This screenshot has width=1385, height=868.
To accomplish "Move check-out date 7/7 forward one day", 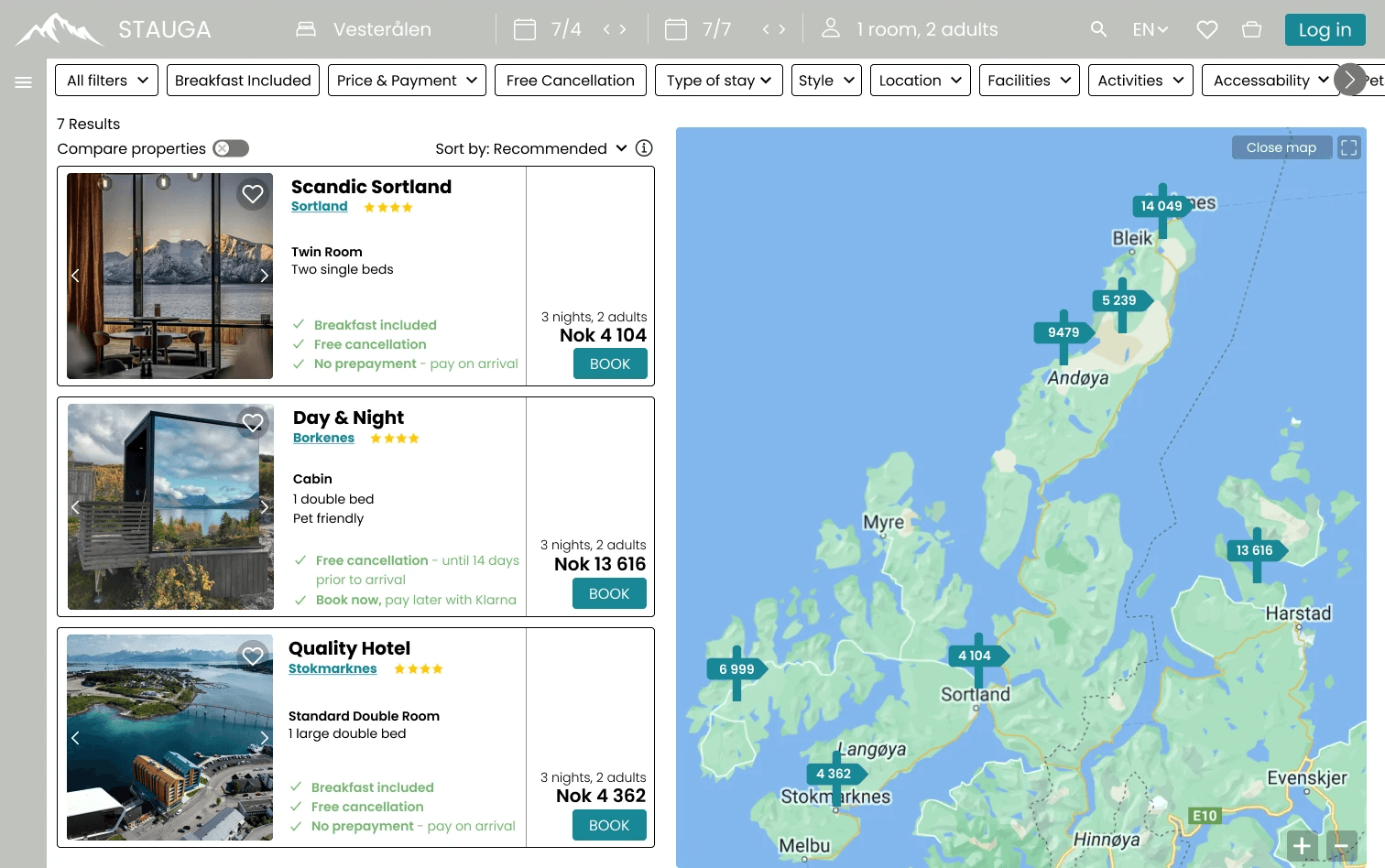I will pyautogui.click(x=781, y=29).
